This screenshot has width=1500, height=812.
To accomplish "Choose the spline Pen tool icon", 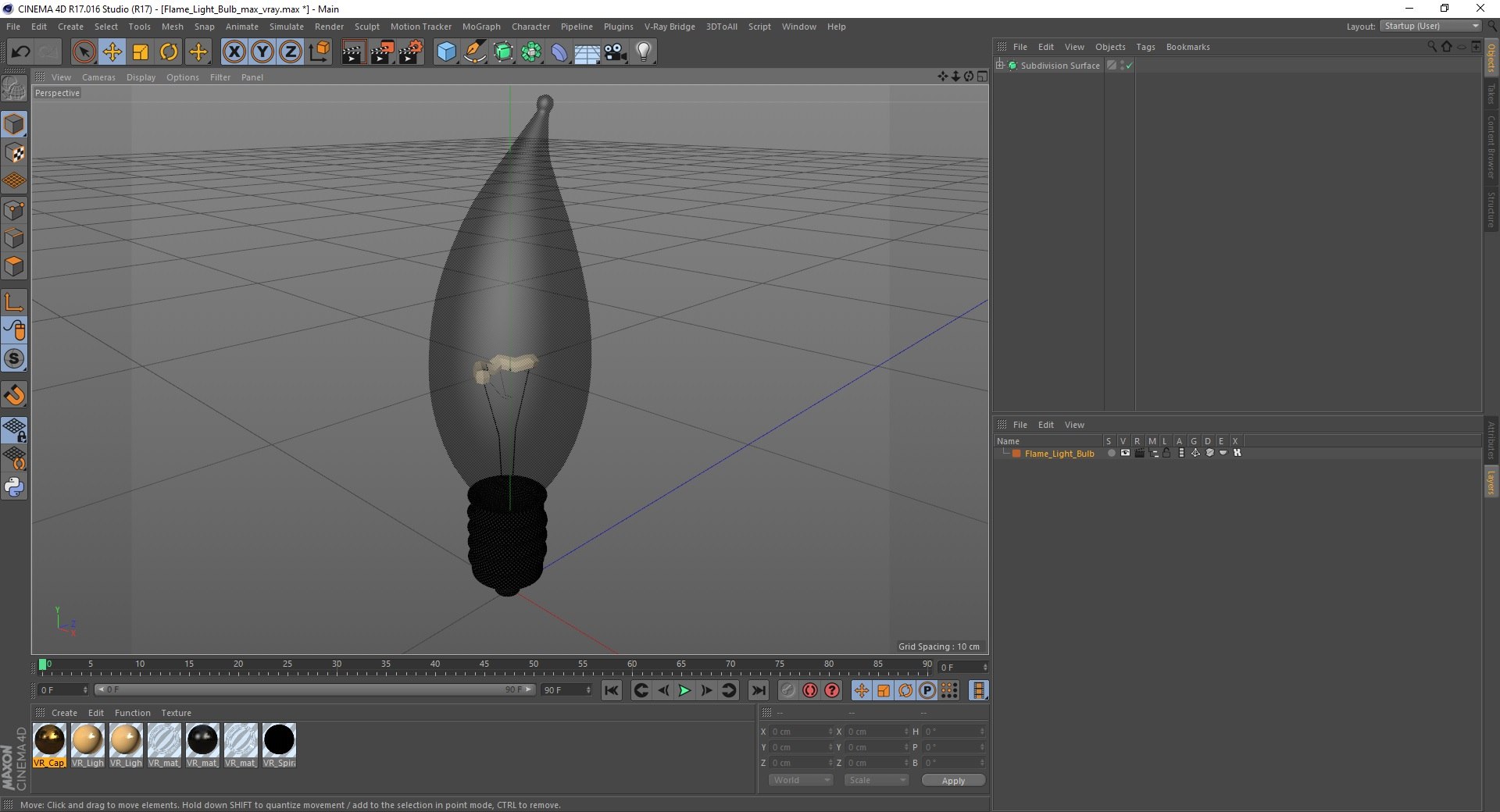I will click(474, 52).
